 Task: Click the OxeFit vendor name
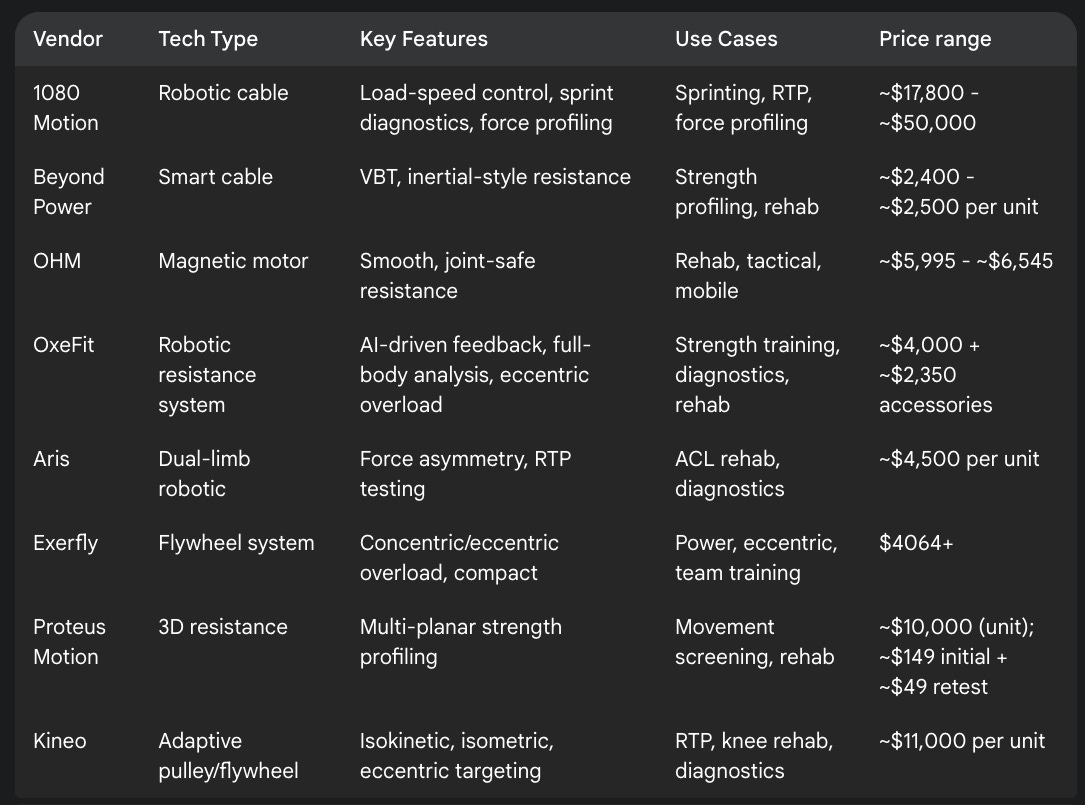[x=63, y=345]
